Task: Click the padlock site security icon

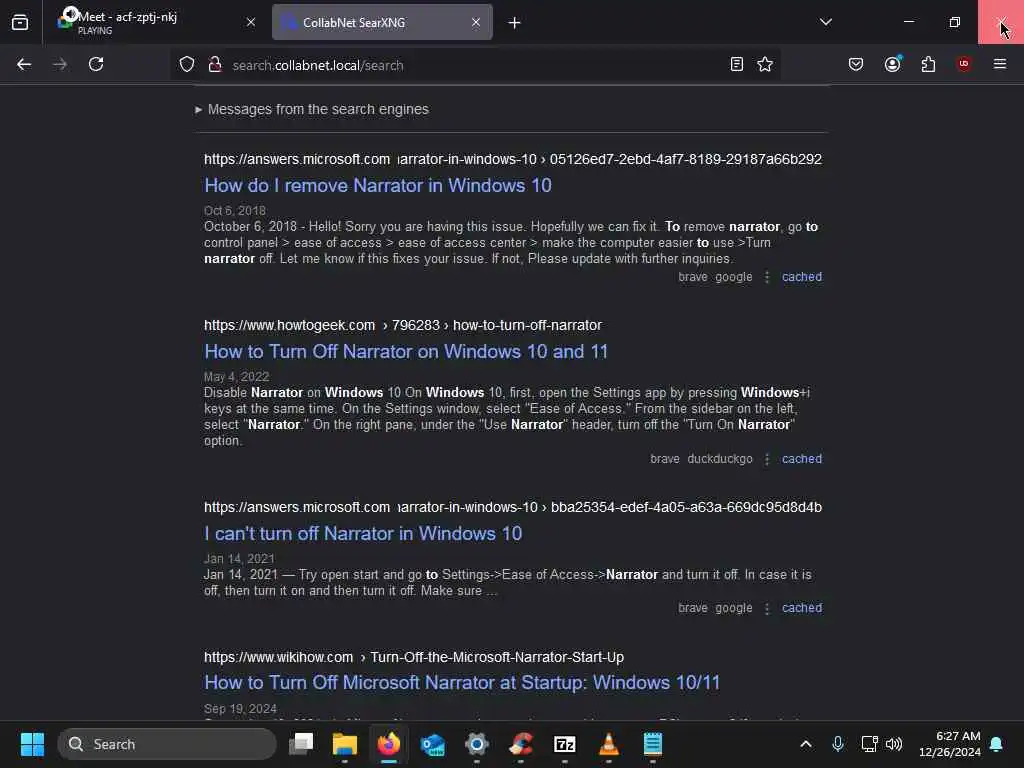Action: click(215, 64)
